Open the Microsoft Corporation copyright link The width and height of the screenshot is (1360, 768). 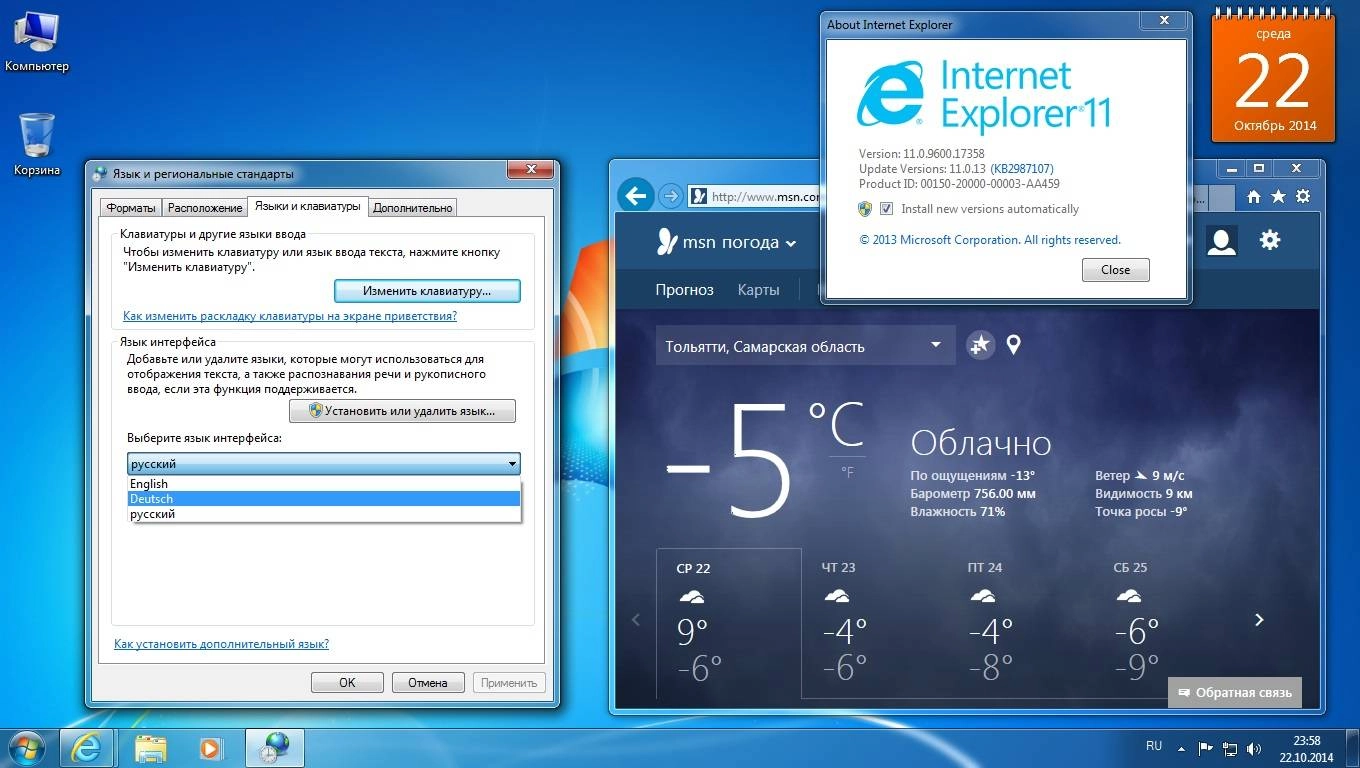click(990, 240)
